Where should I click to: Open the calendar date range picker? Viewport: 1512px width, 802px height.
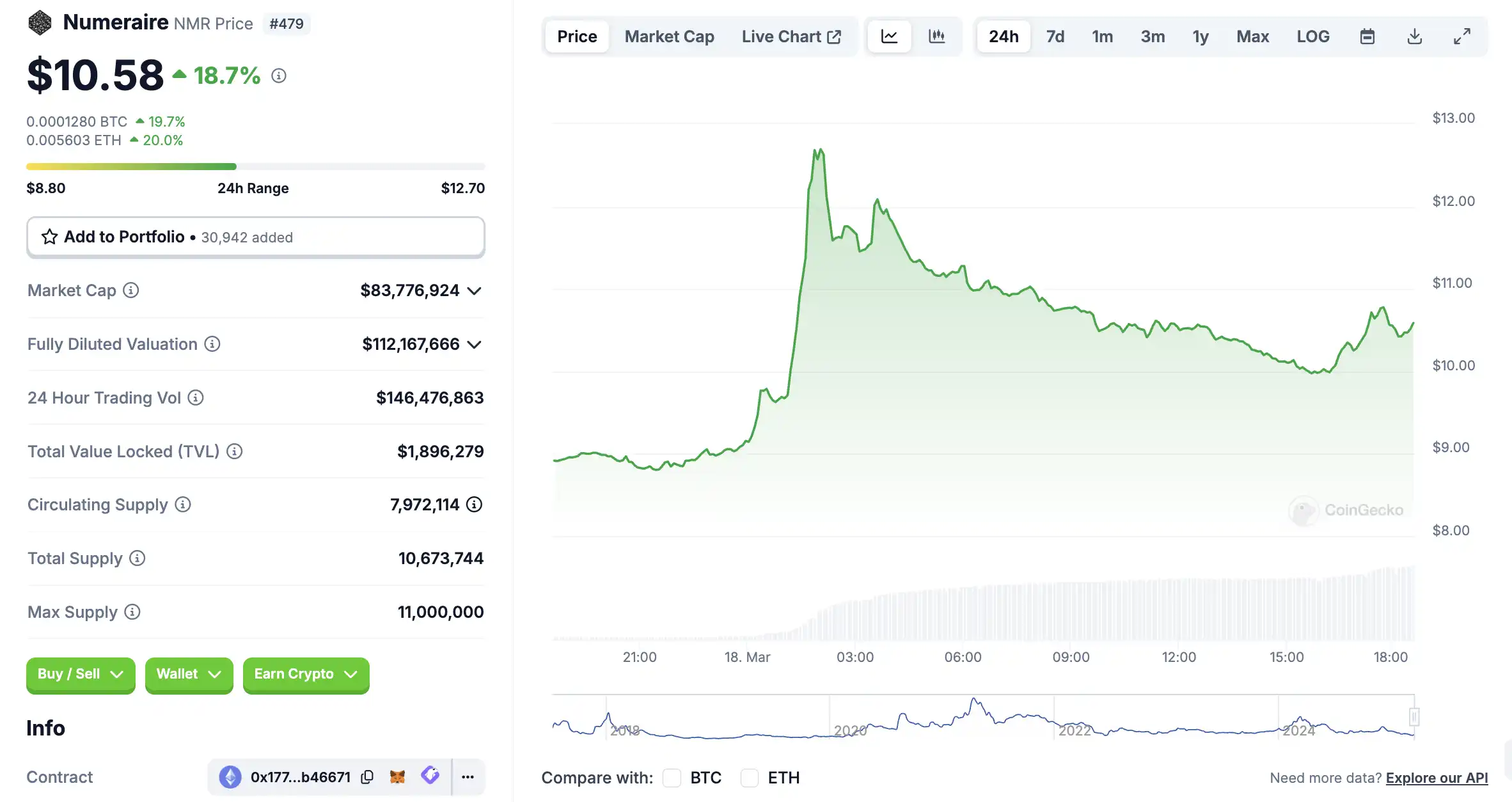click(x=1367, y=36)
